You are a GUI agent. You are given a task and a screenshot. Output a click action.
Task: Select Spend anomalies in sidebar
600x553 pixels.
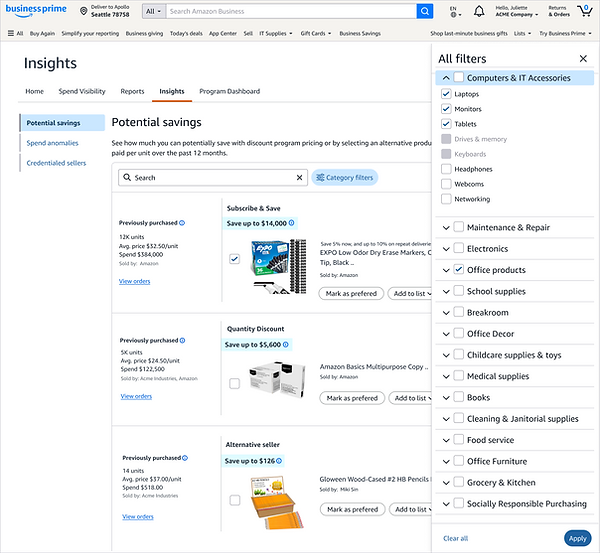(x=52, y=143)
